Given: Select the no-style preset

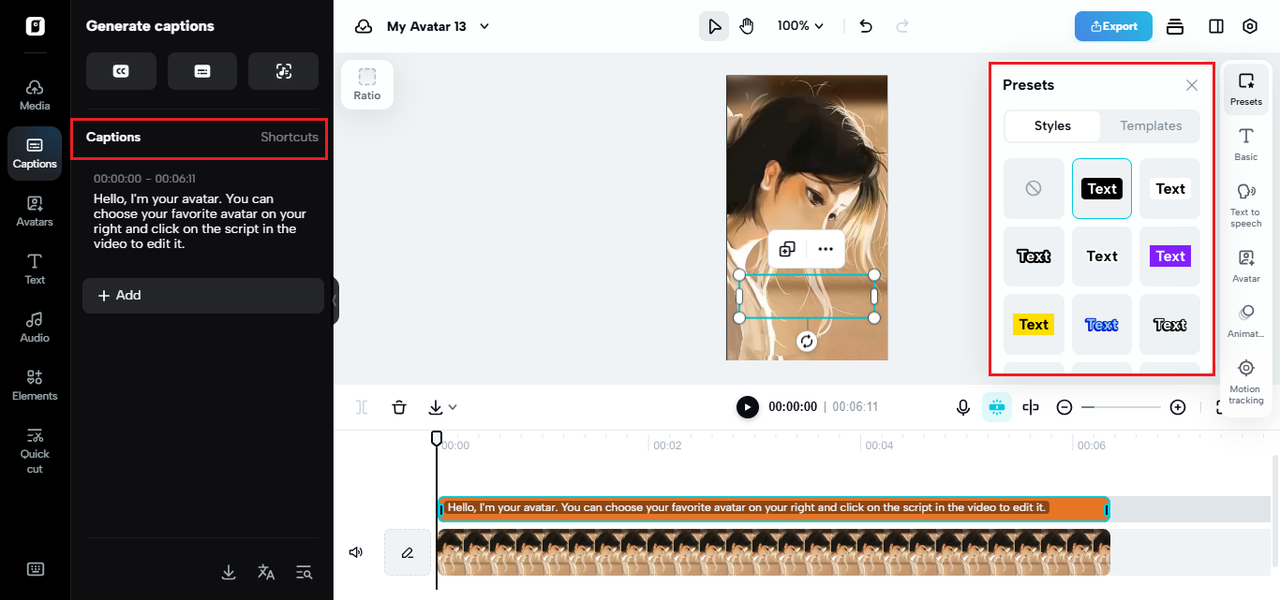Looking at the screenshot, I should pos(1034,188).
